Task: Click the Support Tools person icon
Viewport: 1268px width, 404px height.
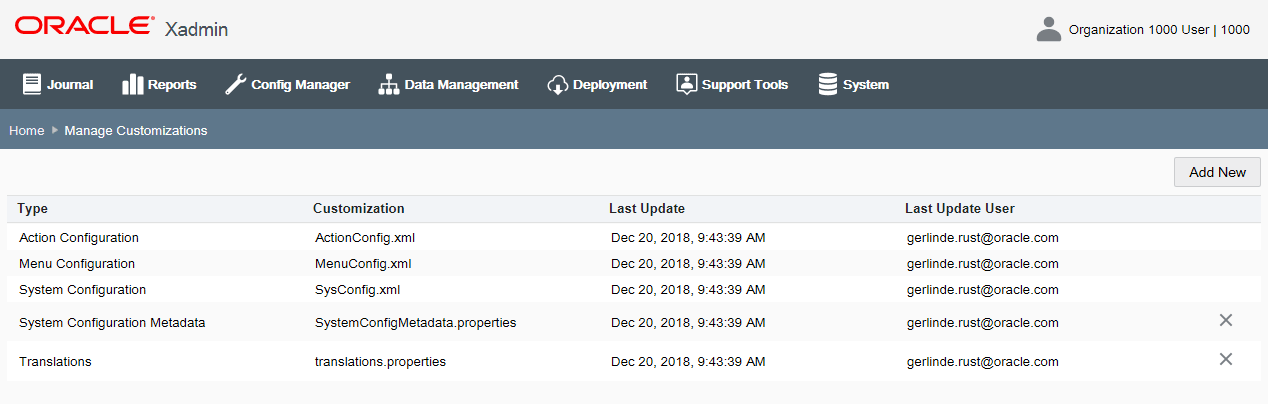Action: (686, 84)
